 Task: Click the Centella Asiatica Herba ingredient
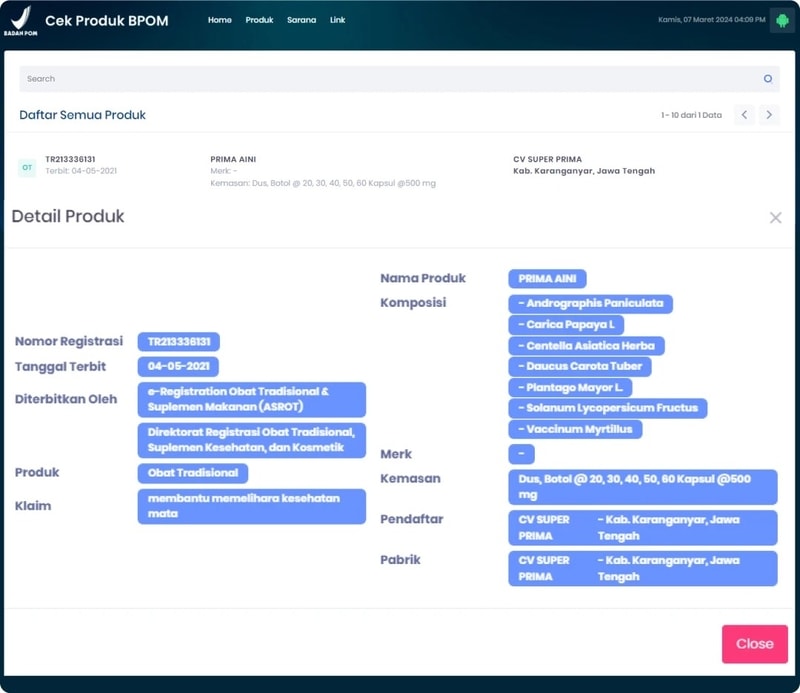pos(587,346)
